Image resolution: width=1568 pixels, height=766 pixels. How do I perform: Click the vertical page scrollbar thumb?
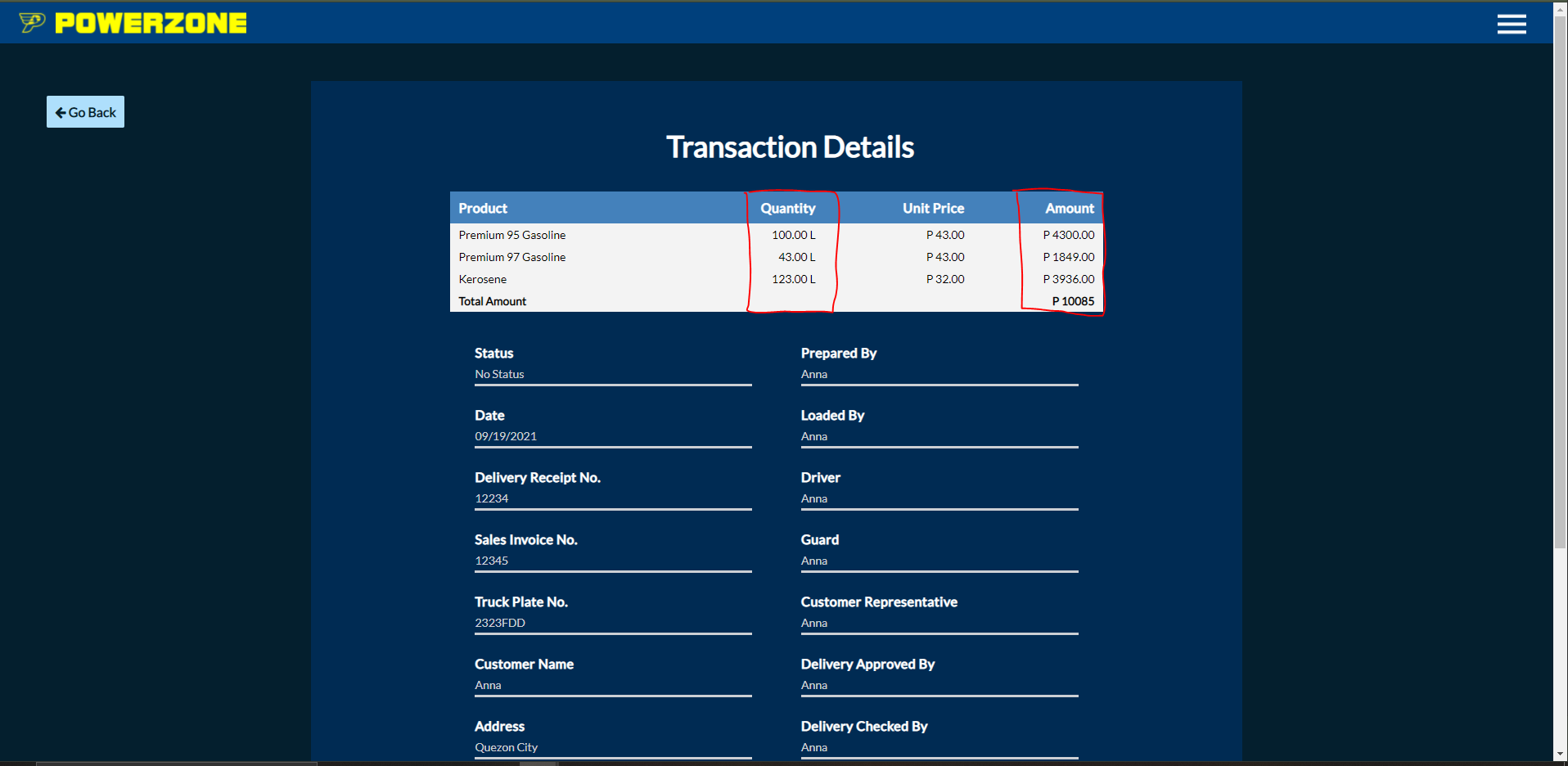coord(1561,282)
